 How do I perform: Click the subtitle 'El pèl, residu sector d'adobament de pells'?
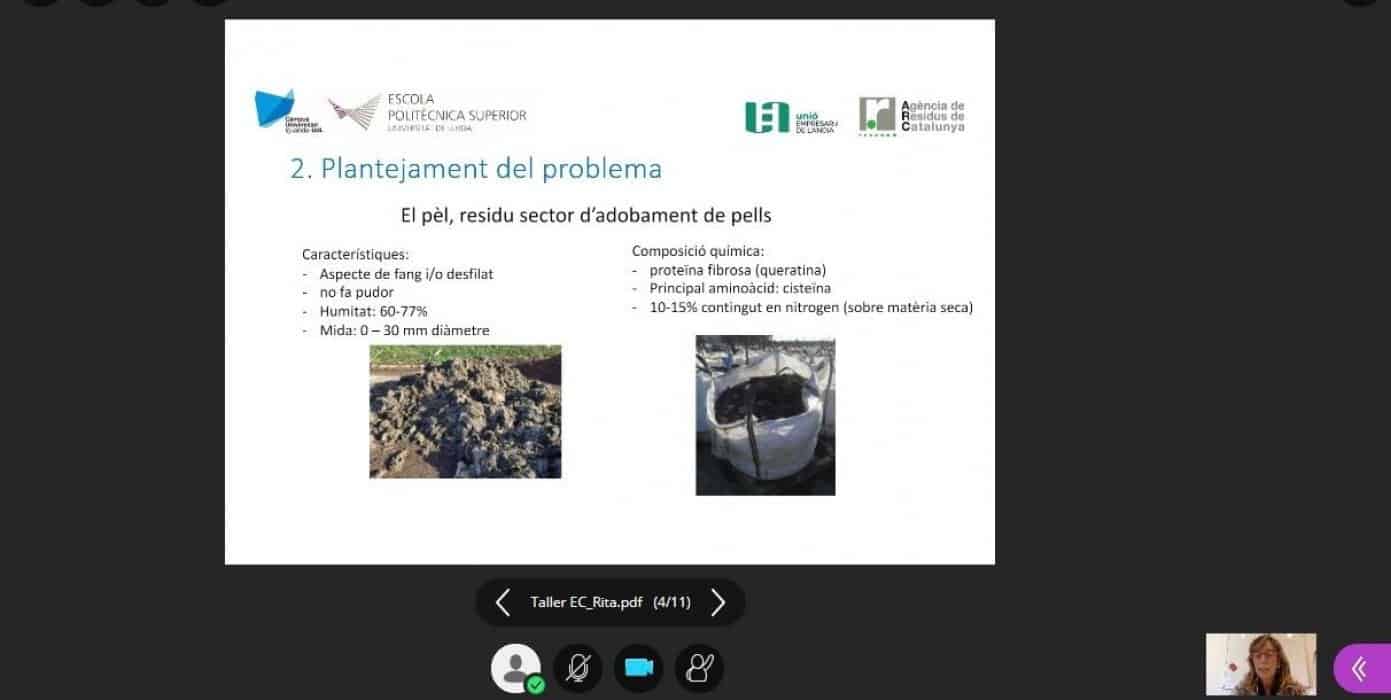586,215
